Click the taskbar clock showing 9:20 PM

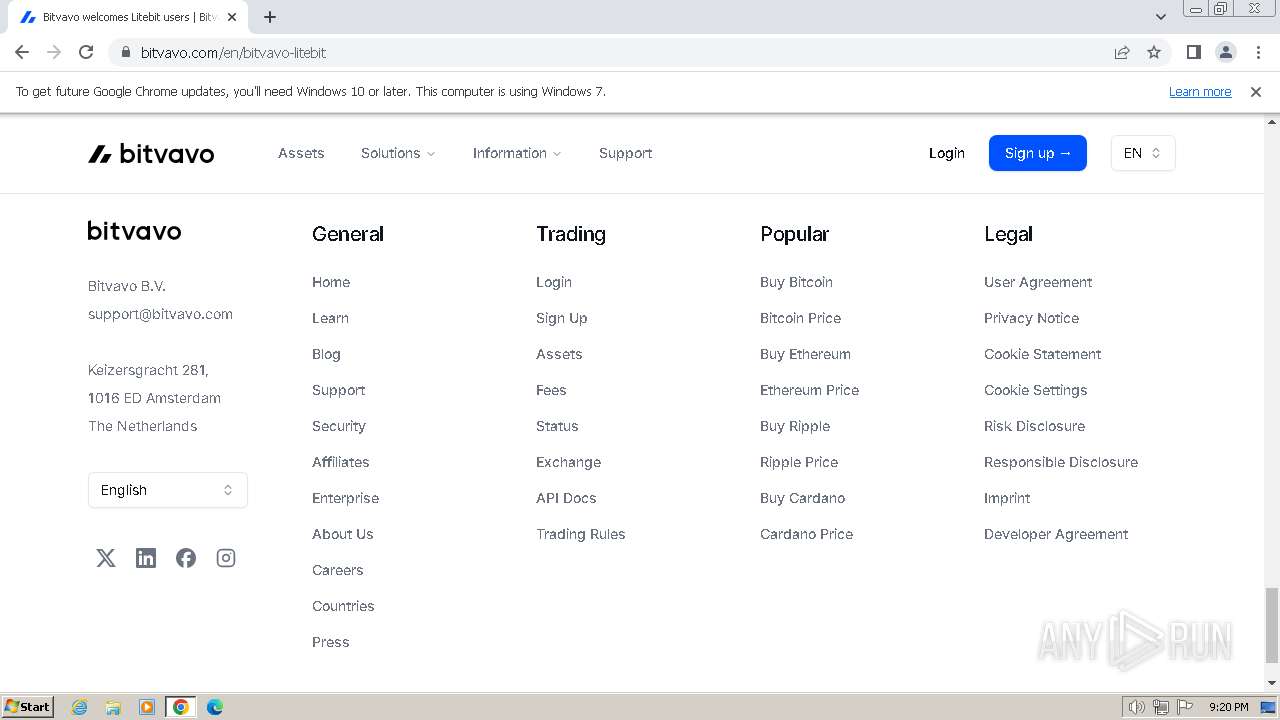click(1228, 707)
